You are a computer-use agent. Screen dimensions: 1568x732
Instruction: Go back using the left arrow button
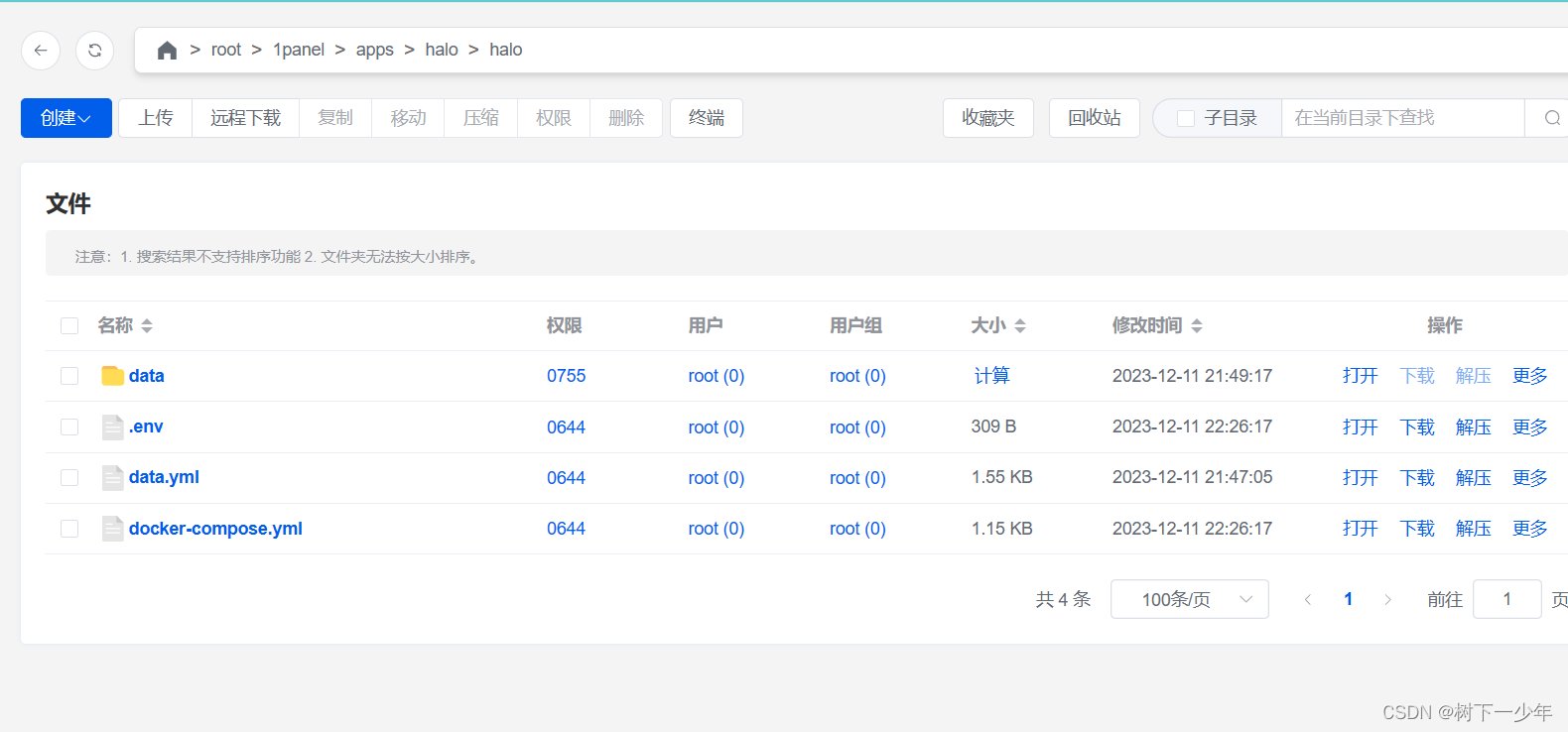(41, 51)
